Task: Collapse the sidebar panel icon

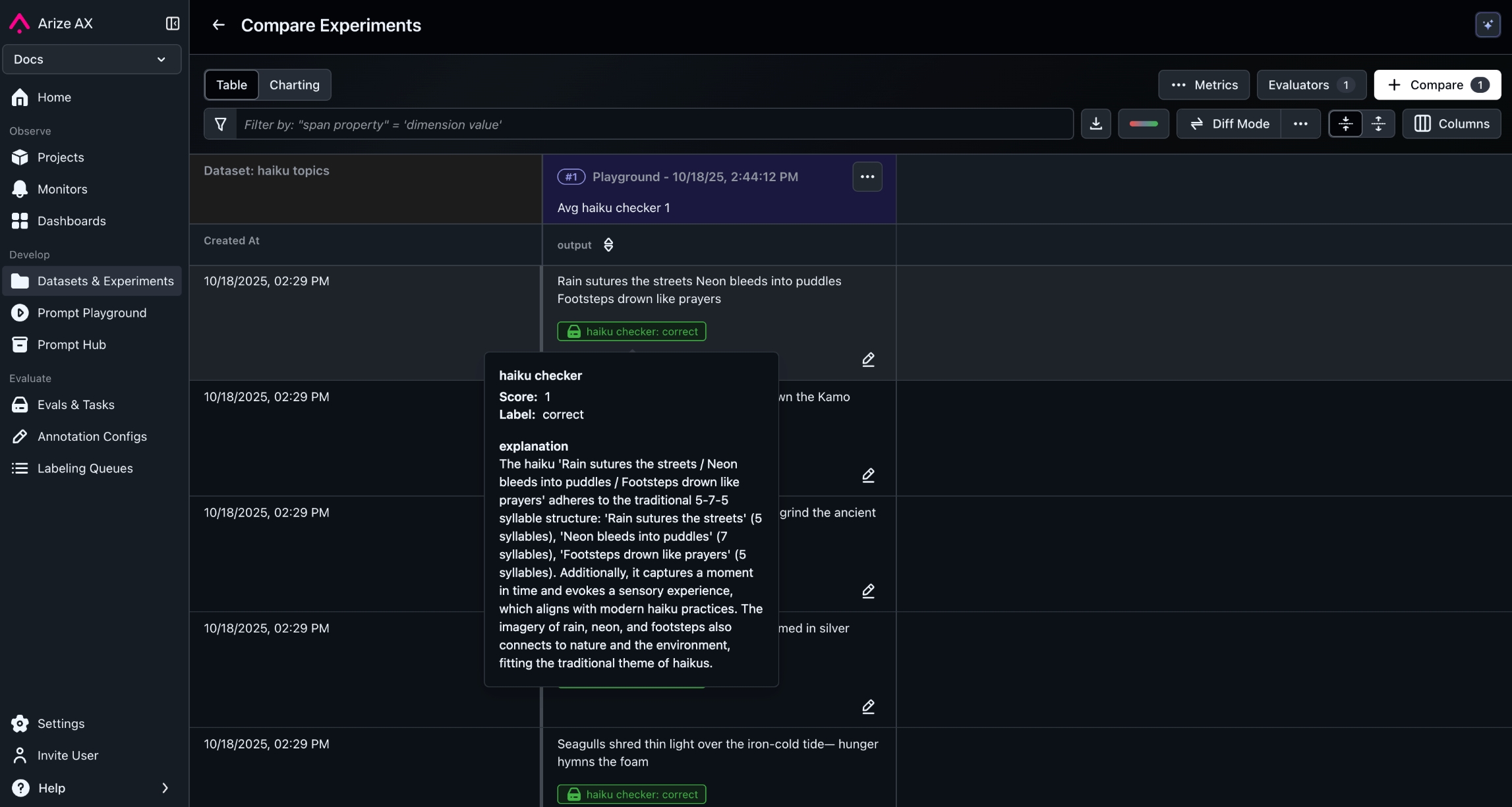Action: pos(172,24)
